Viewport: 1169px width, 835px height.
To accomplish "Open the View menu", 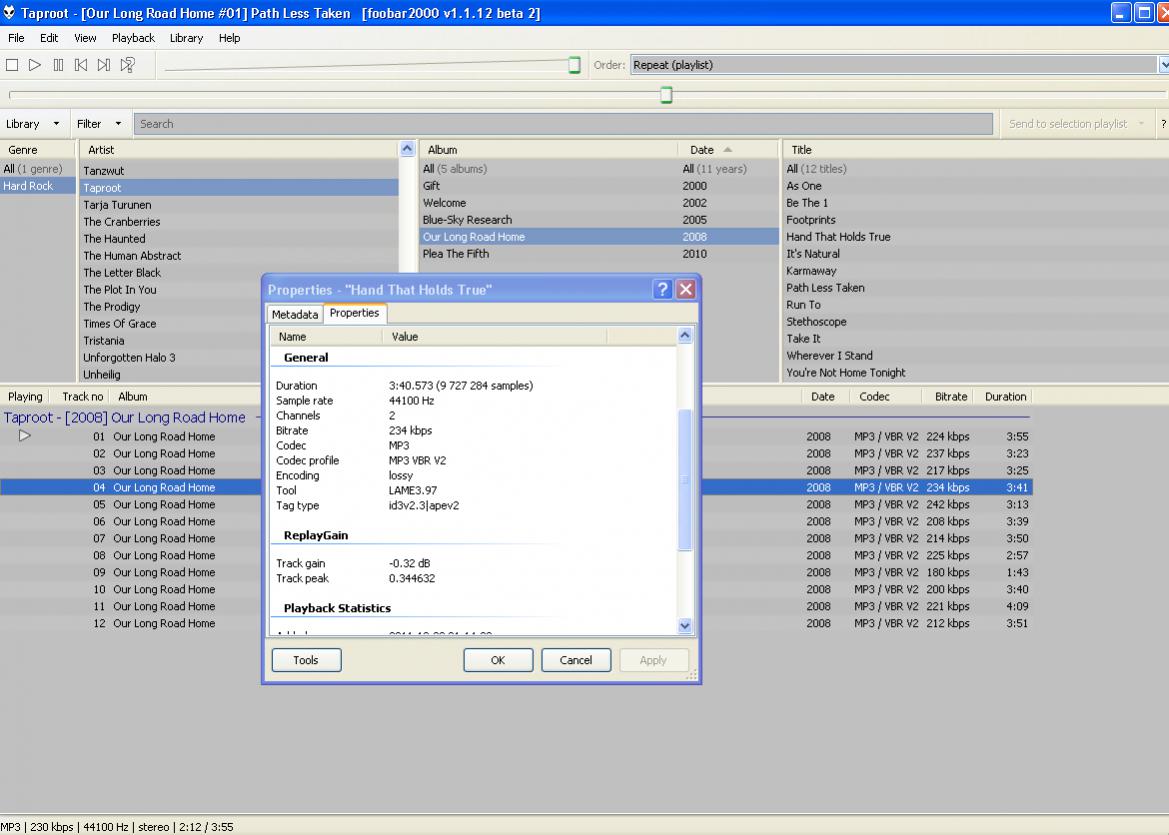I will click(x=85, y=38).
